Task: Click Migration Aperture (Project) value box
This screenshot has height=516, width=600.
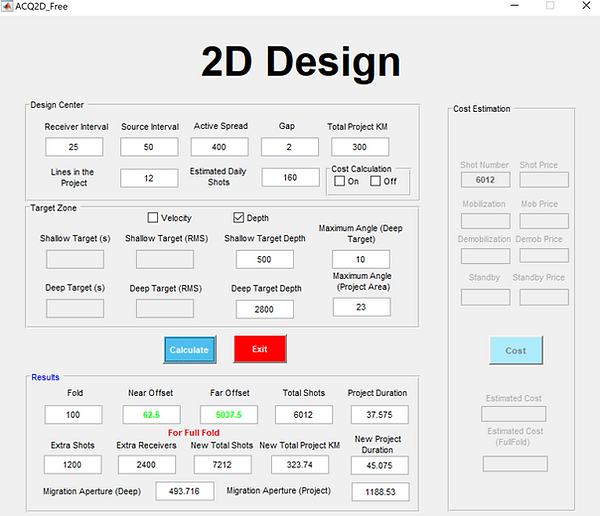Action: [x=381, y=492]
